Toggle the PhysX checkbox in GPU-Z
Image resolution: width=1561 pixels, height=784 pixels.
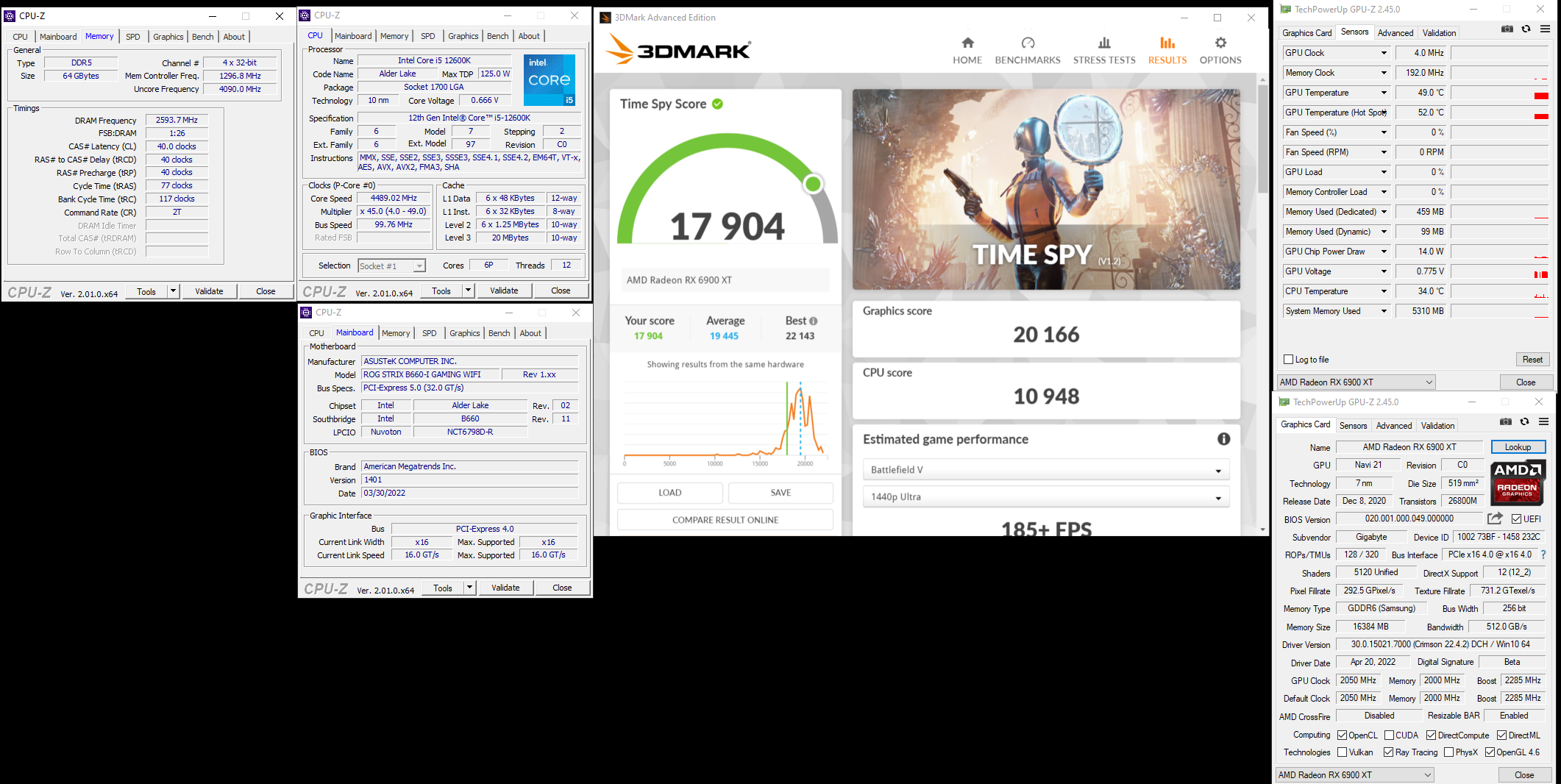(x=1448, y=752)
